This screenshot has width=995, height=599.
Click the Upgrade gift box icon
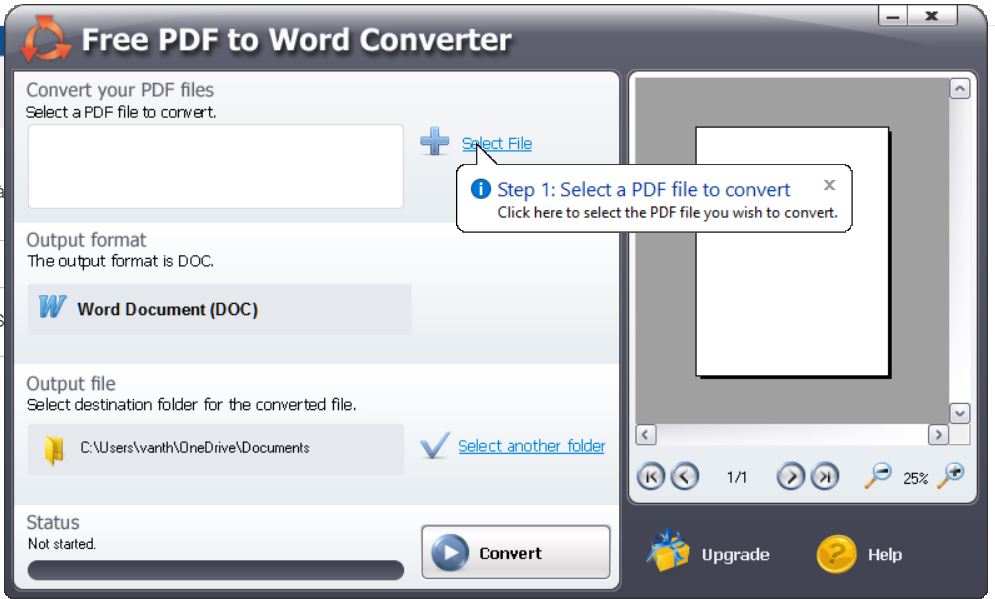668,551
